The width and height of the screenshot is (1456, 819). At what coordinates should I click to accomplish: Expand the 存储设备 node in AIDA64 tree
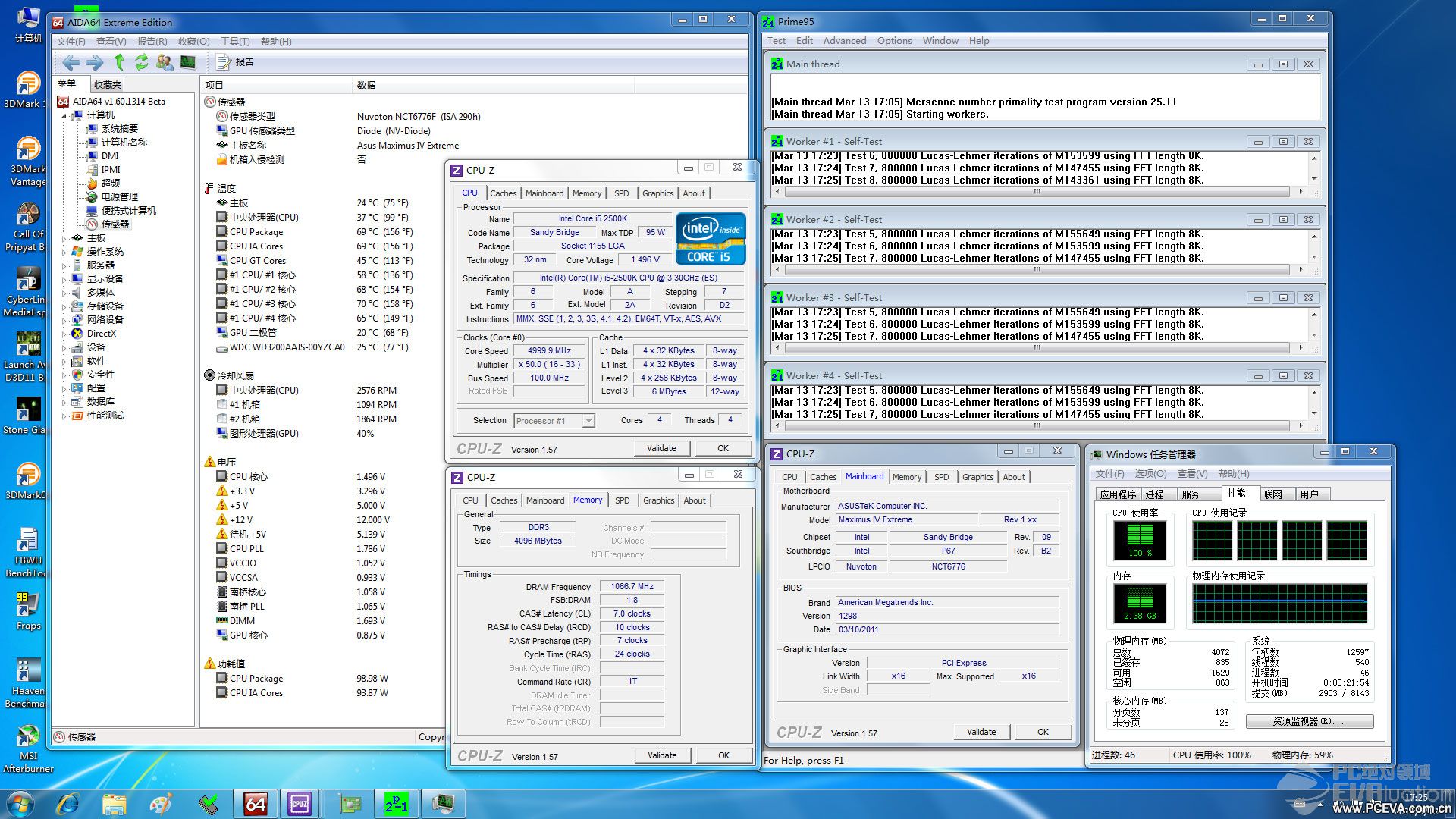(x=64, y=306)
